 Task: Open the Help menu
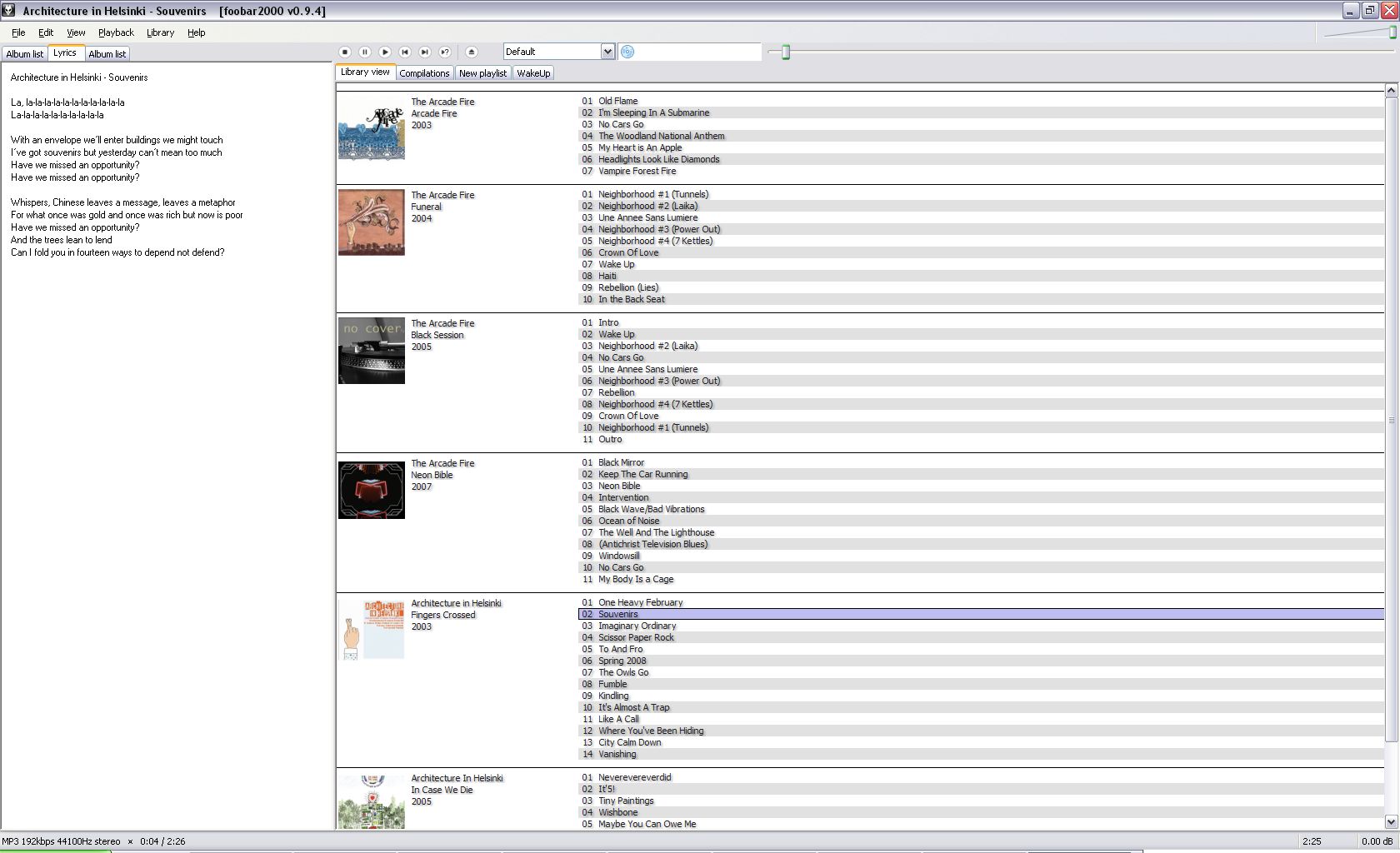pos(196,32)
